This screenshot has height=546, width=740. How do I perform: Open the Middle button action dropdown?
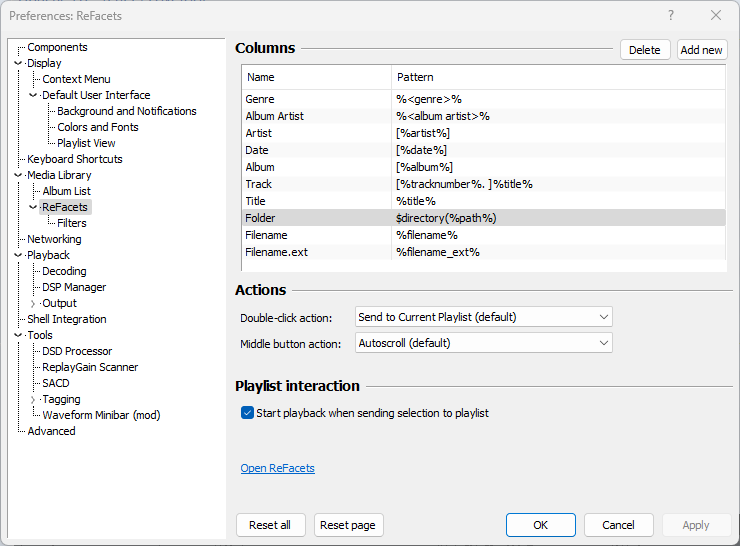(483, 343)
